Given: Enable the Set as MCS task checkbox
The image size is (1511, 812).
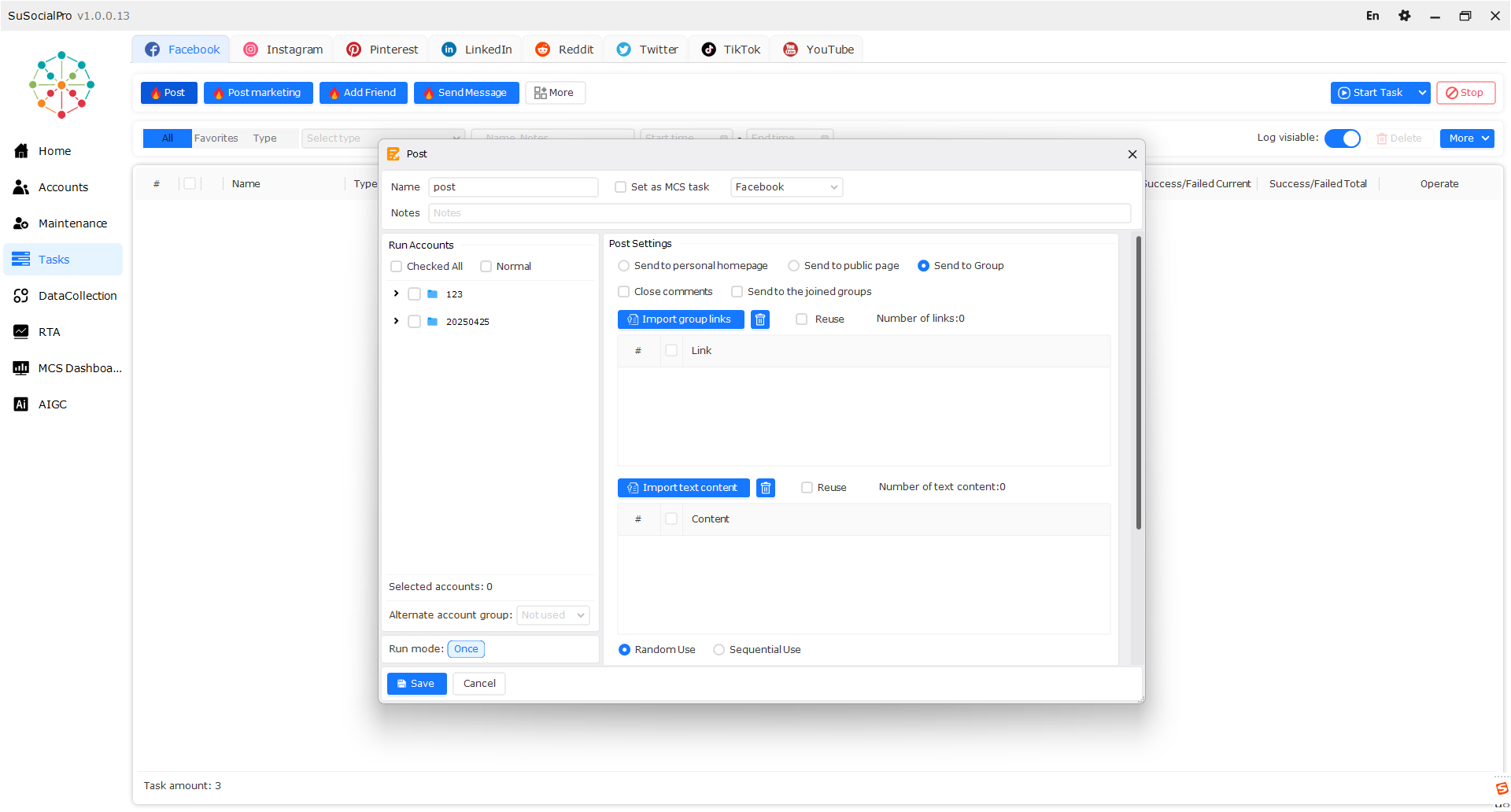Looking at the screenshot, I should (621, 187).
